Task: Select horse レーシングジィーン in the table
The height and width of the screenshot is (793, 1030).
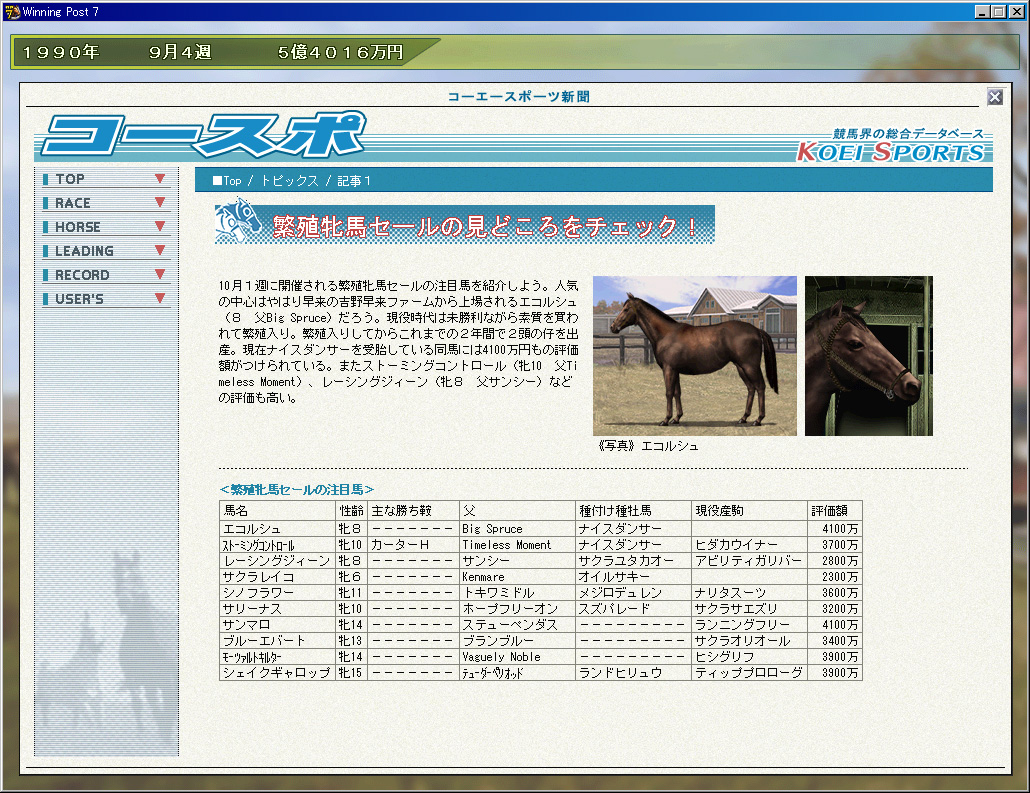Action: point(276,561)
